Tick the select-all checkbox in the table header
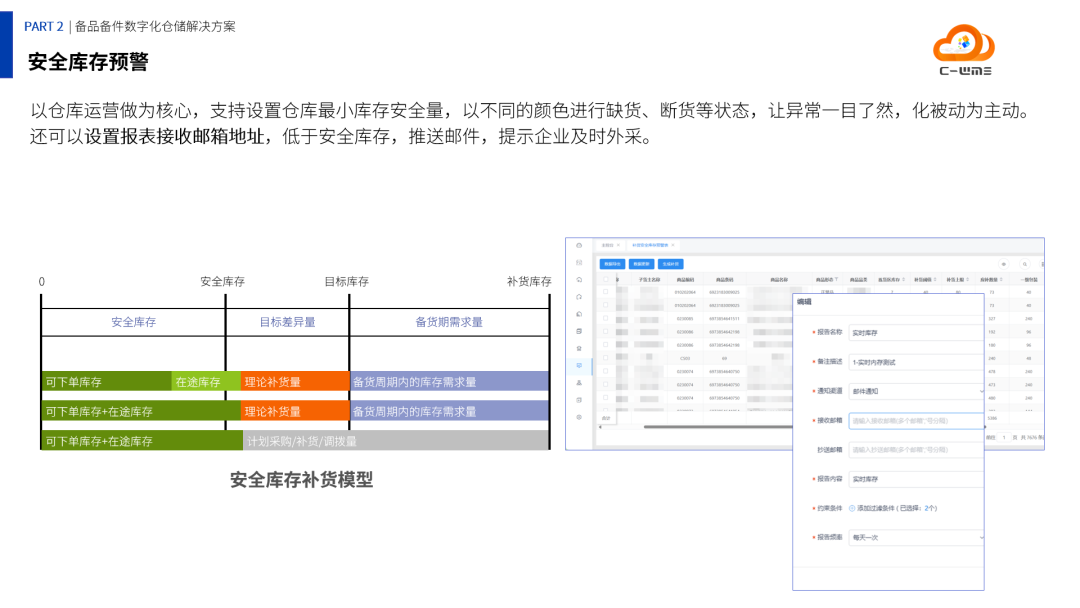Image resolution: width=1080 pixels, height=608 pixels. (x=606, y=280)
